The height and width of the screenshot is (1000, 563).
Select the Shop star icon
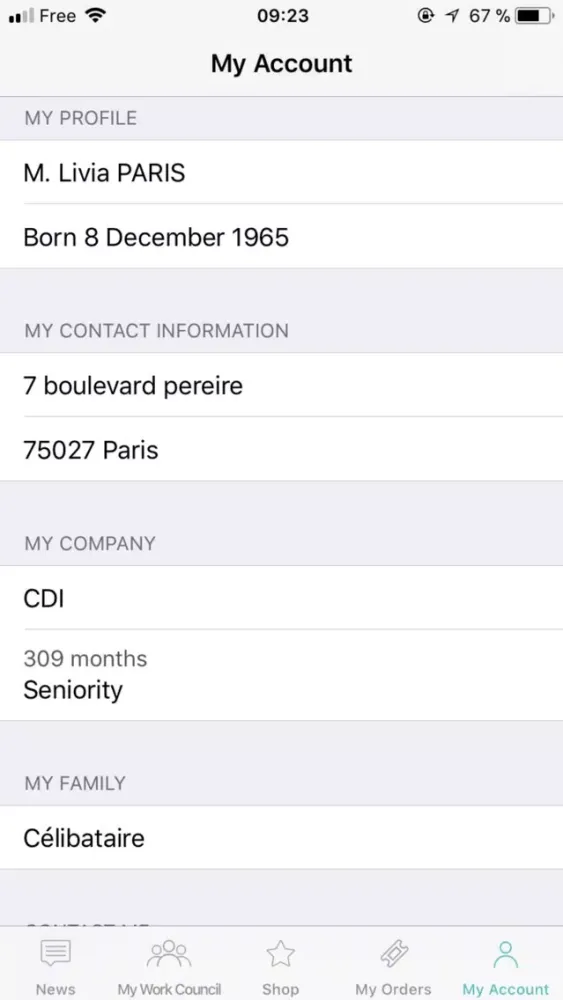pyautogui.click(x=281, y=953)
